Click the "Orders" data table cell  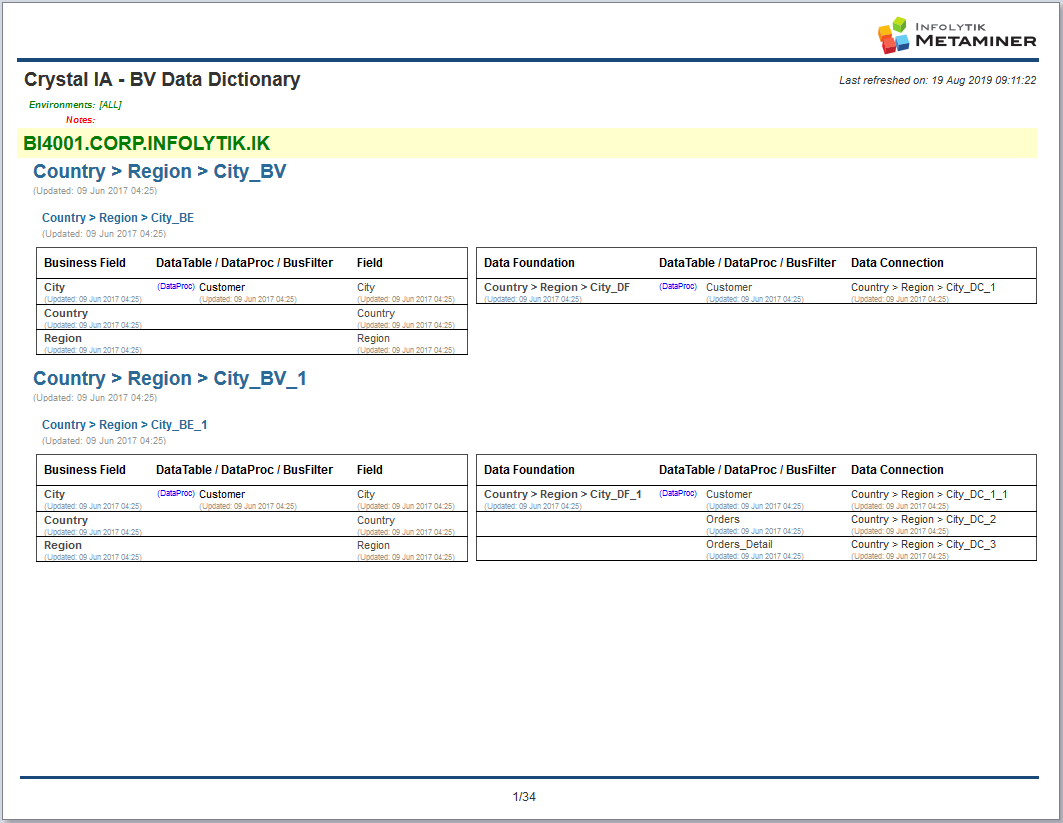(x=723, y=519)
